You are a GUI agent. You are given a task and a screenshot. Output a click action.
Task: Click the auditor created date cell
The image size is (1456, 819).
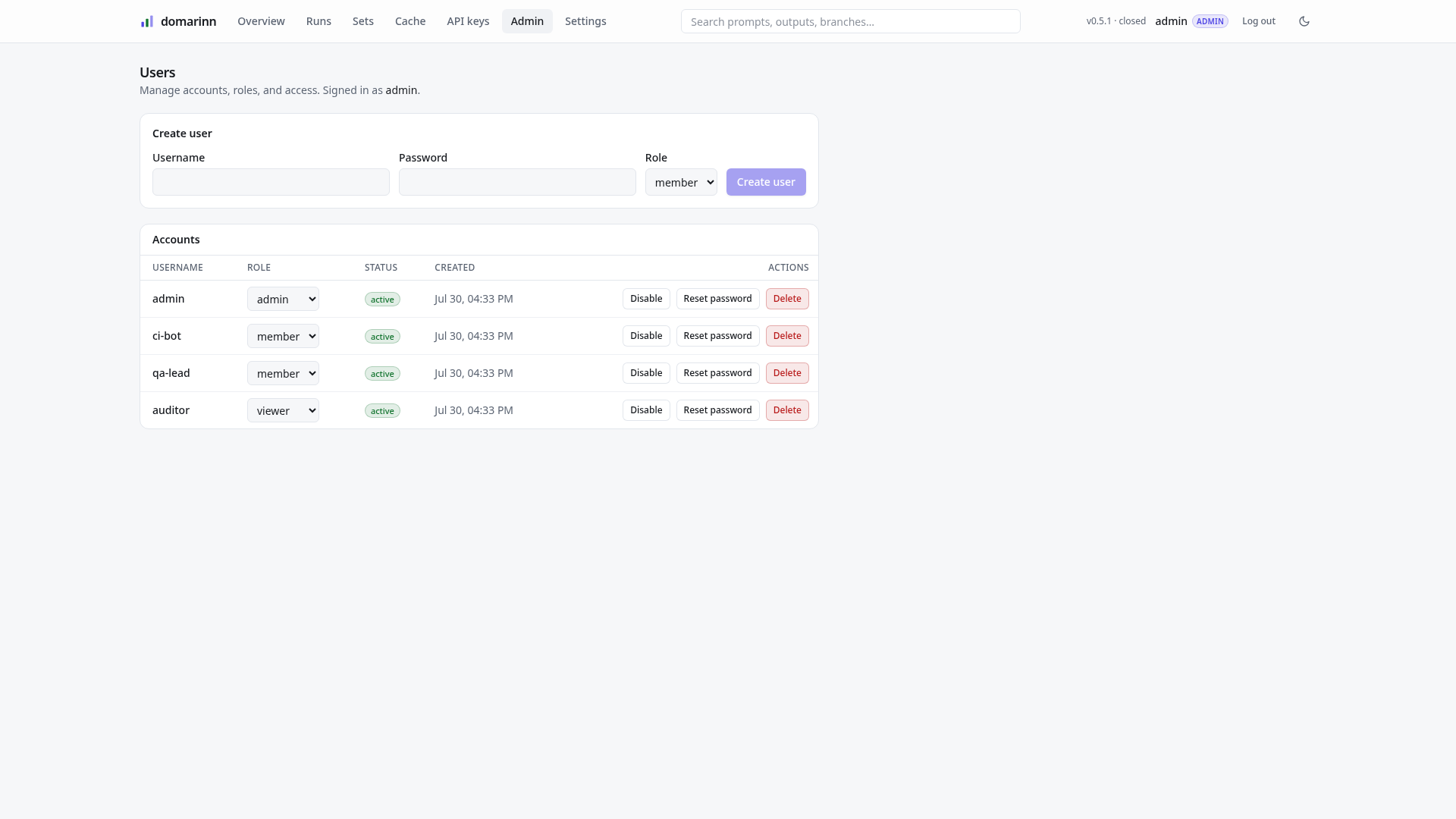[x=474, y=410]
